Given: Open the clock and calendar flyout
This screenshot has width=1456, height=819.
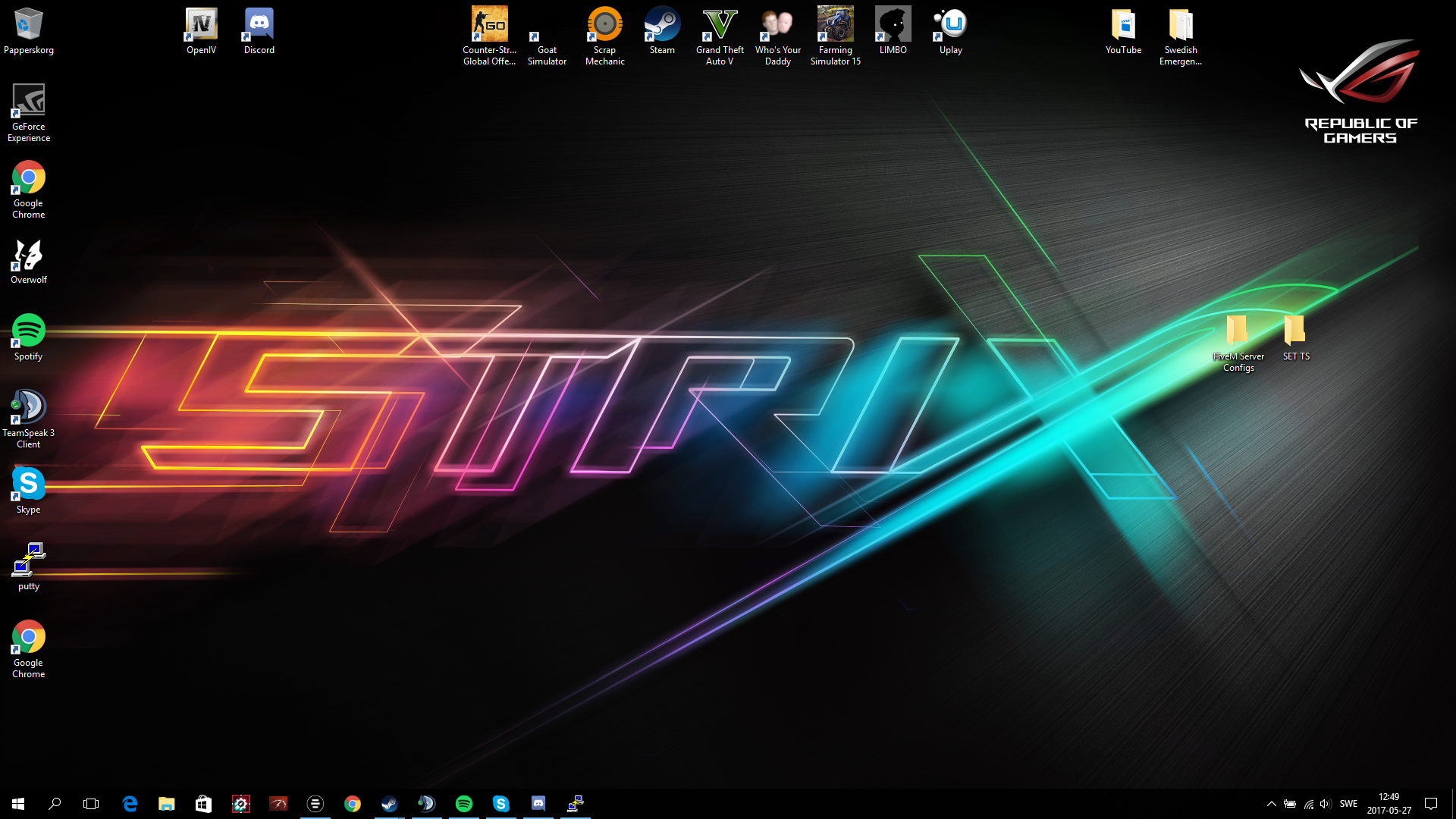Looking at the screenshot, I should (1389, 804).
